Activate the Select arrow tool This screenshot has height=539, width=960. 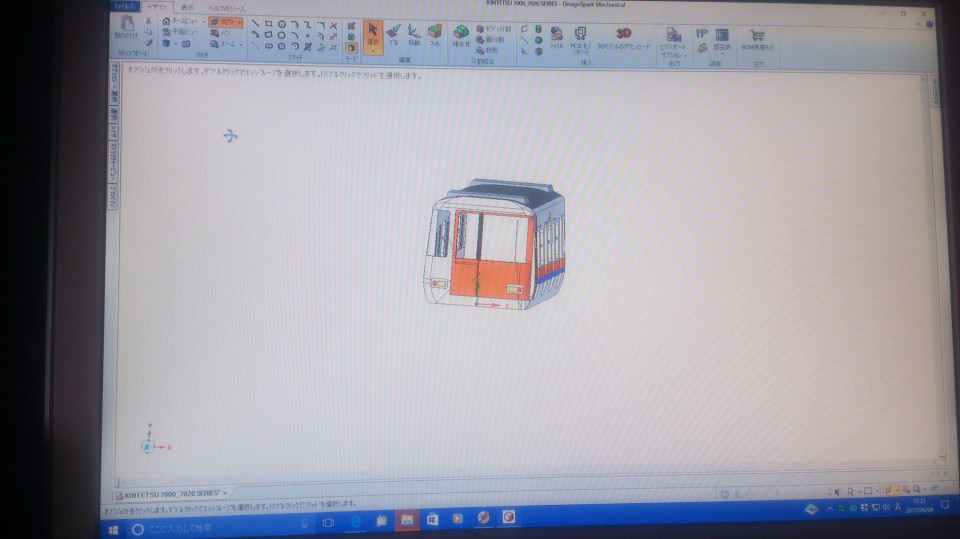click(373, 34)
